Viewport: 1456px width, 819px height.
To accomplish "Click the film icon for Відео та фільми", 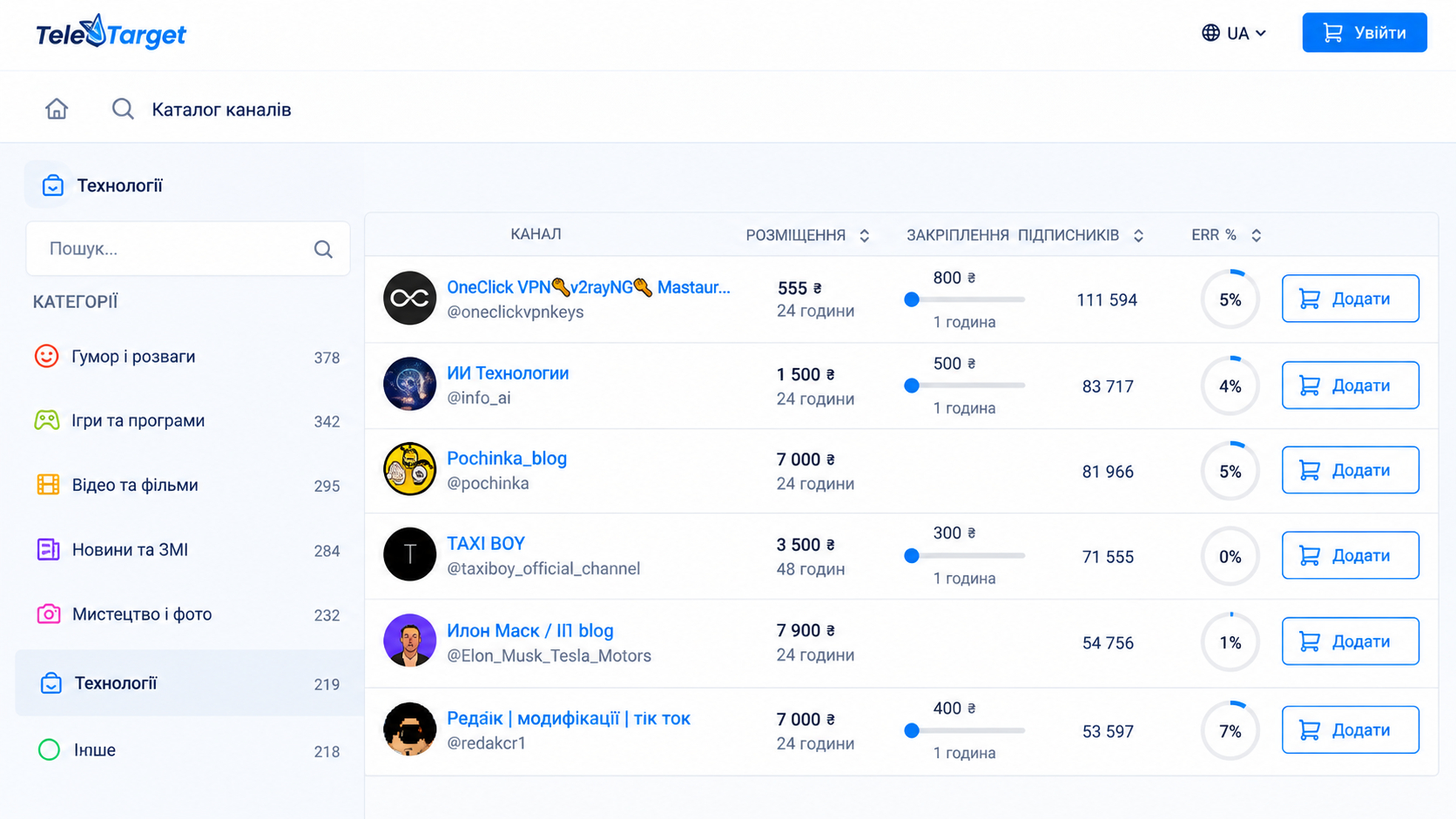I will pos(48,485).
